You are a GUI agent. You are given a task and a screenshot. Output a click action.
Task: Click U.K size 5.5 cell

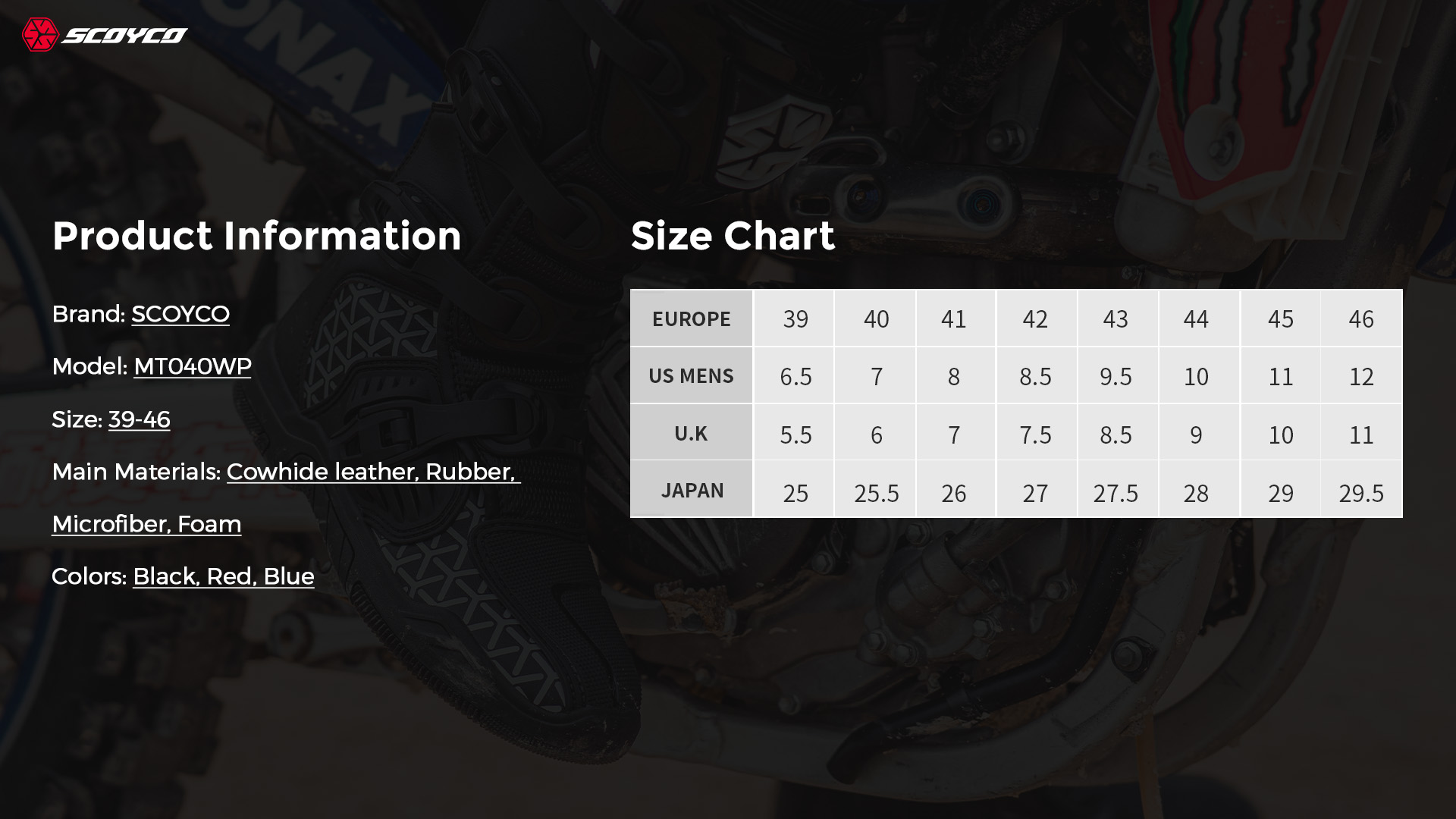pos(795,432)
